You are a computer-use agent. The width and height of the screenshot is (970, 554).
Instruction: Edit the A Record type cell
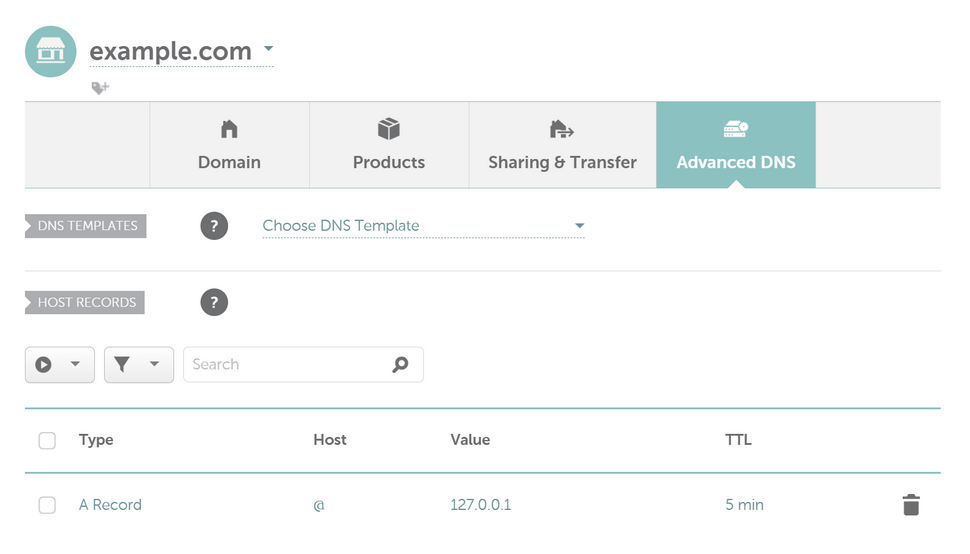point(110,505)
